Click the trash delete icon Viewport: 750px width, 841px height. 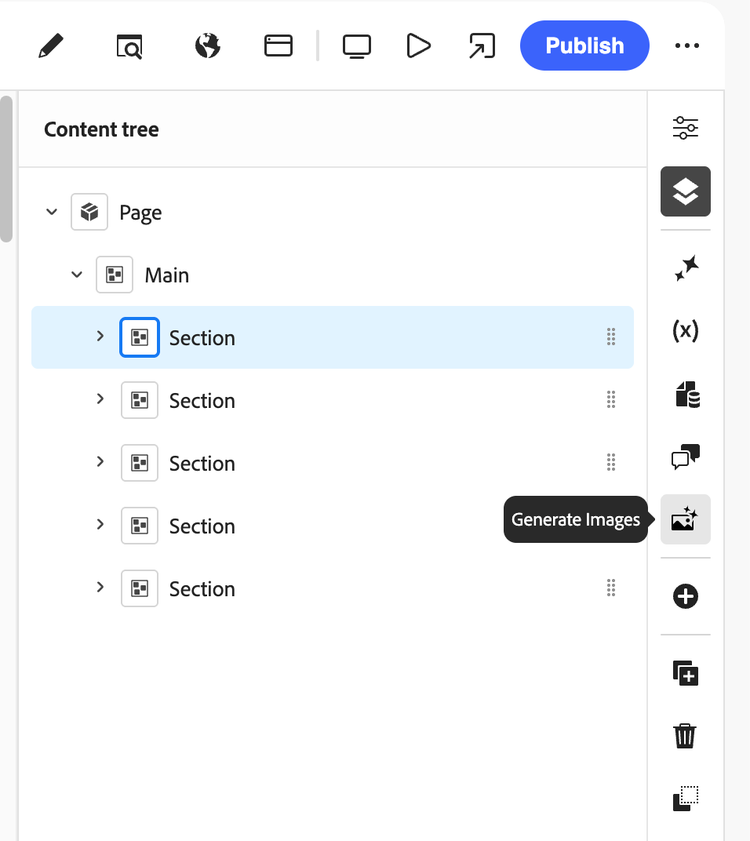tap(685, 736)
